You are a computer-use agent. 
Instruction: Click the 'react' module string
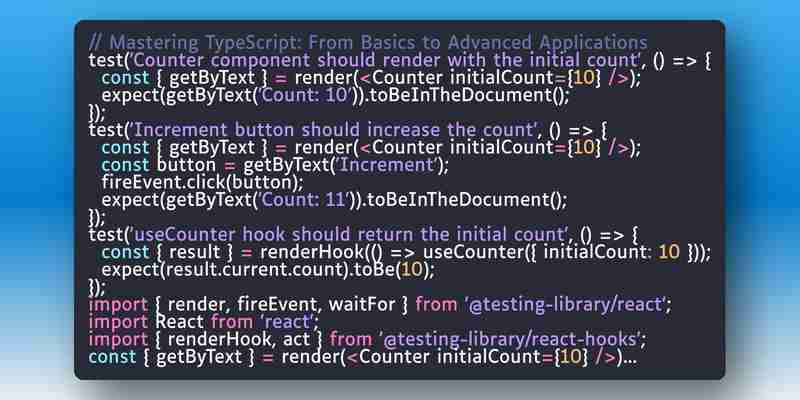(286, 322)
